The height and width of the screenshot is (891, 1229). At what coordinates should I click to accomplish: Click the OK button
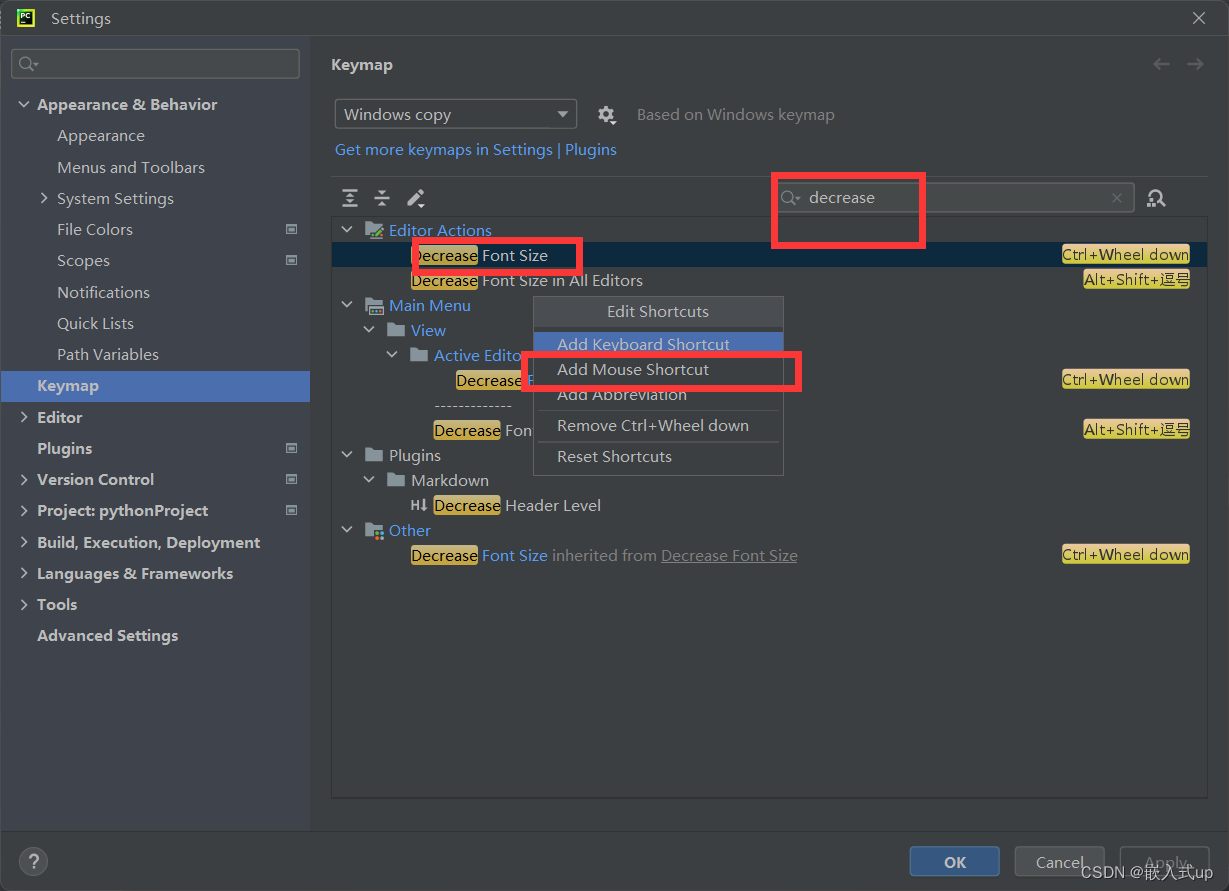tap(955, 862)
